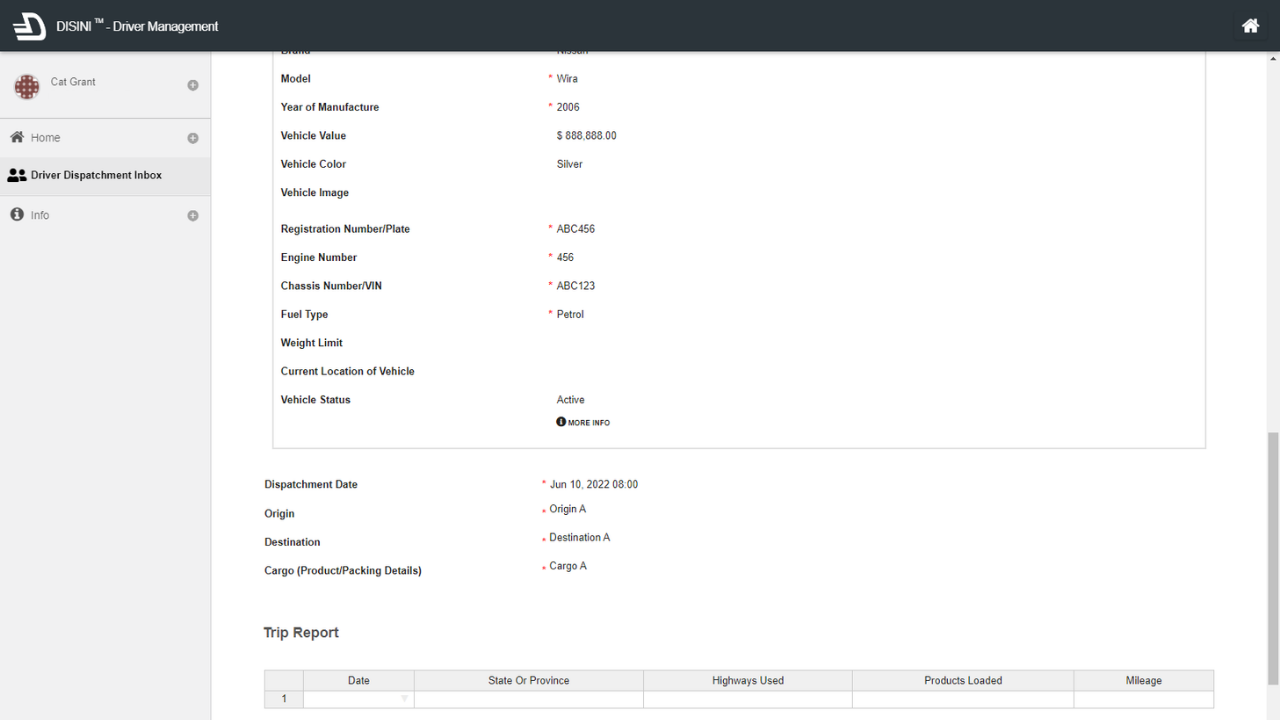Image resolution: width=1280 pixels, height=720 pixels.
Task: Expand the Cat Grant user menu
Action: [x=193, y=86]
